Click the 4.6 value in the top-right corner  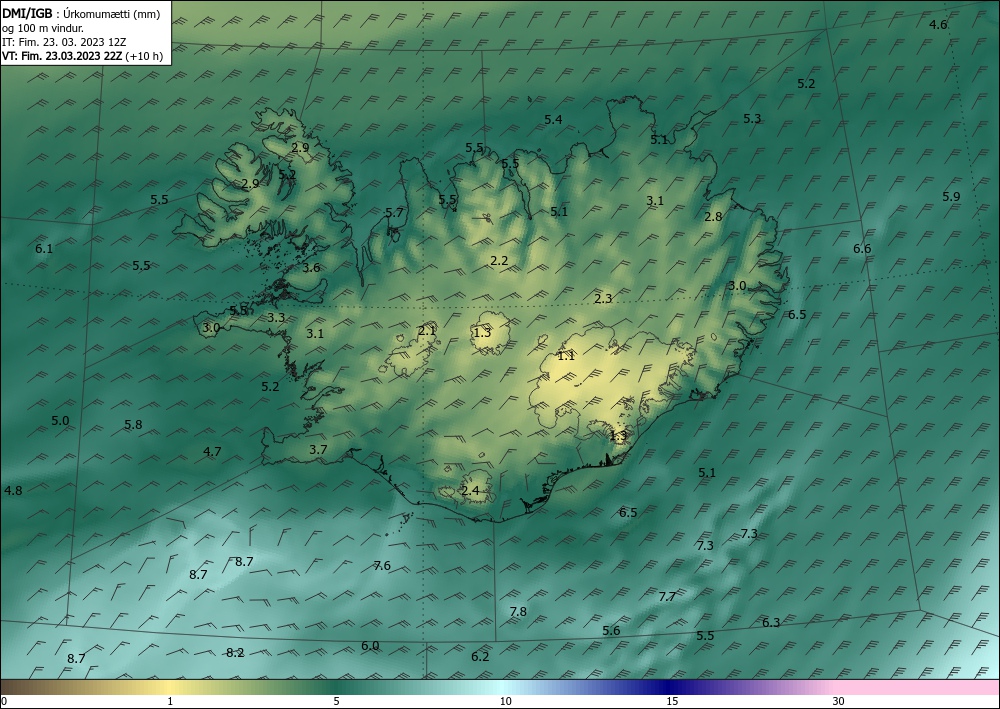tap(938, 25)
